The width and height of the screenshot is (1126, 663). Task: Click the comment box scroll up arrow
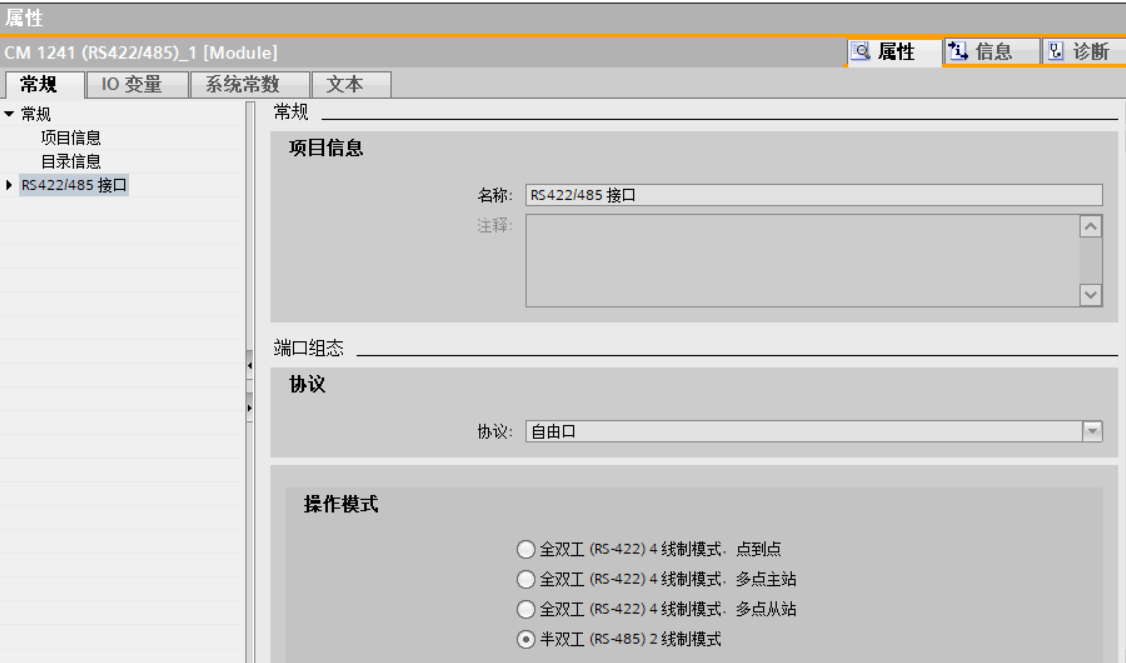1092,227
